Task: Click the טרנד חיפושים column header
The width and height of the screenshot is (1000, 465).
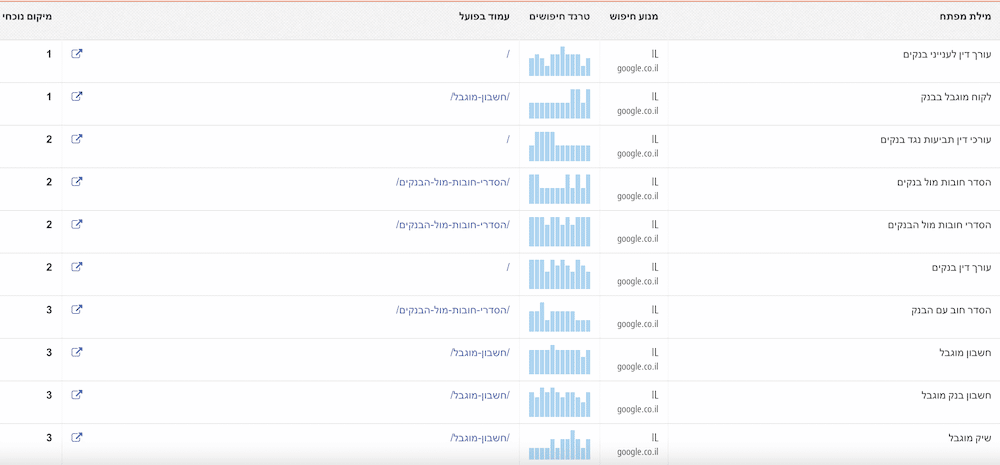Action: click(x=559, y=17)
